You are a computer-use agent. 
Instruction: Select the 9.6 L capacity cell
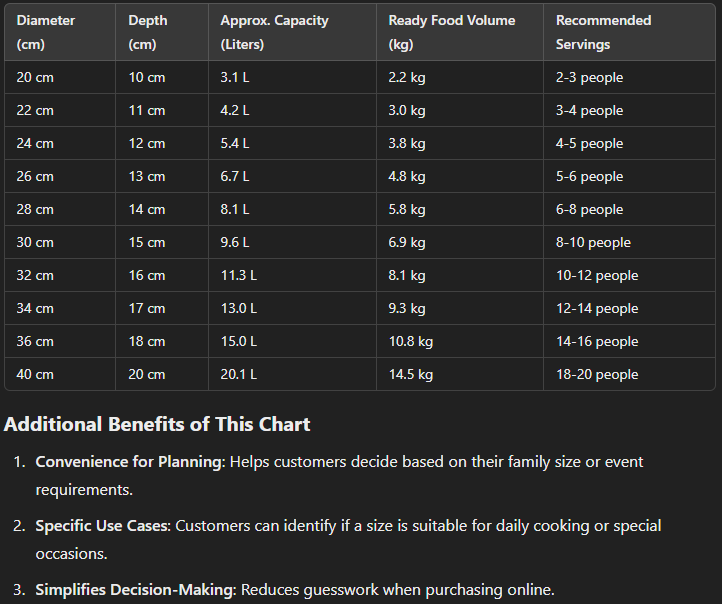(292, 243)
